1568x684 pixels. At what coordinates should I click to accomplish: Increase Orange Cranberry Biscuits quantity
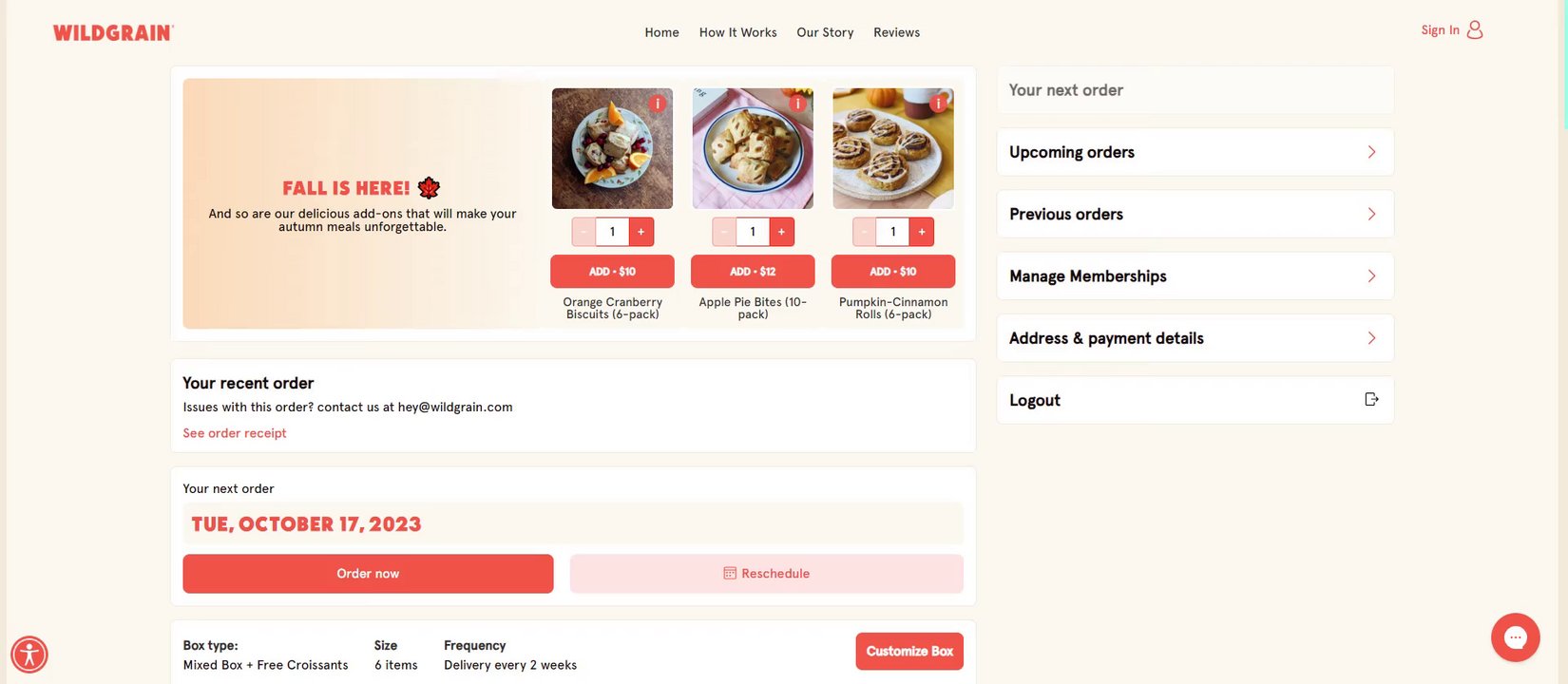pos(641,232)
